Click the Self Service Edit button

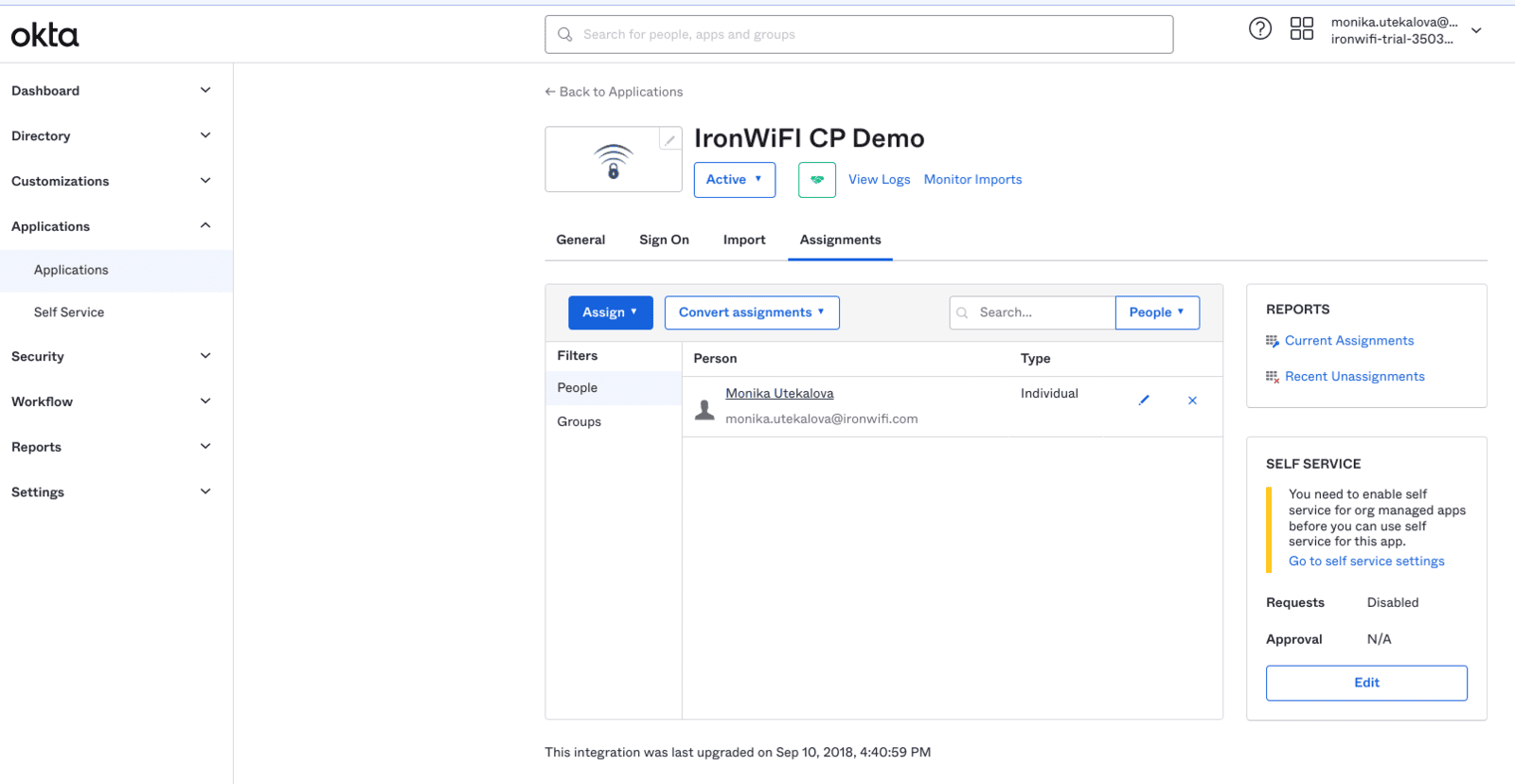[x=1366, y=683]
